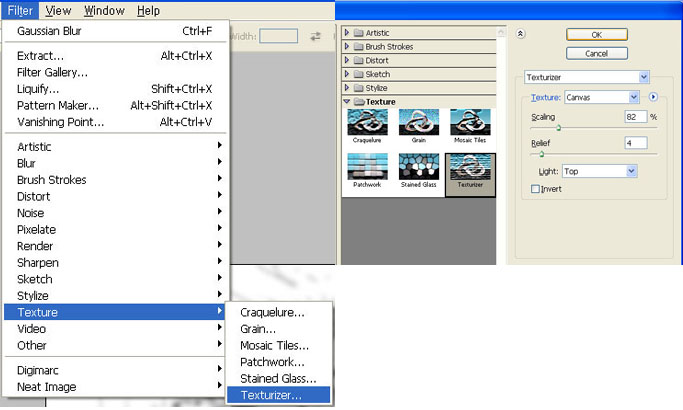The image size is (683, 410).
Task: Open the Texturizer filter dropdown
Action: tap(587, 77)
